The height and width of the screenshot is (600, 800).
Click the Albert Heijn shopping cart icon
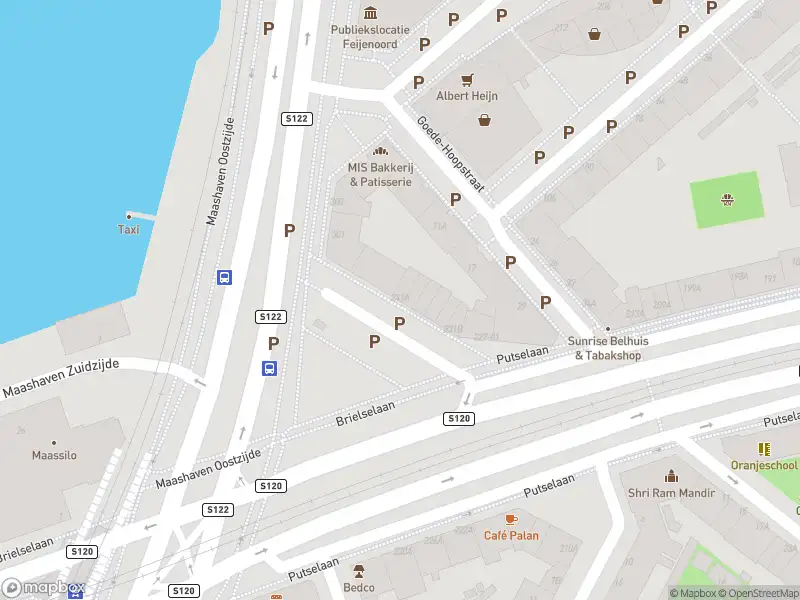[x=467, y=80]
